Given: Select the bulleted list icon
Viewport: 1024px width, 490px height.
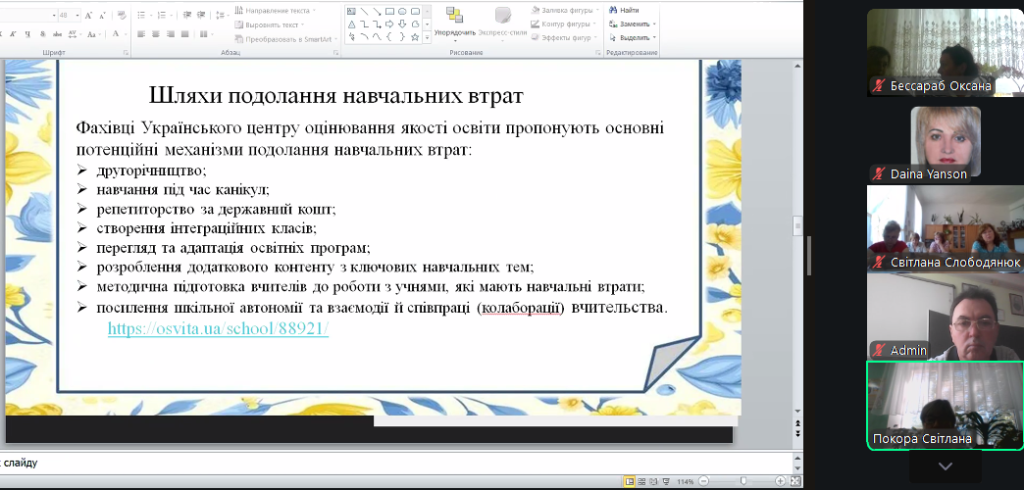Looking at the screenshot, I should click(142, 16).
